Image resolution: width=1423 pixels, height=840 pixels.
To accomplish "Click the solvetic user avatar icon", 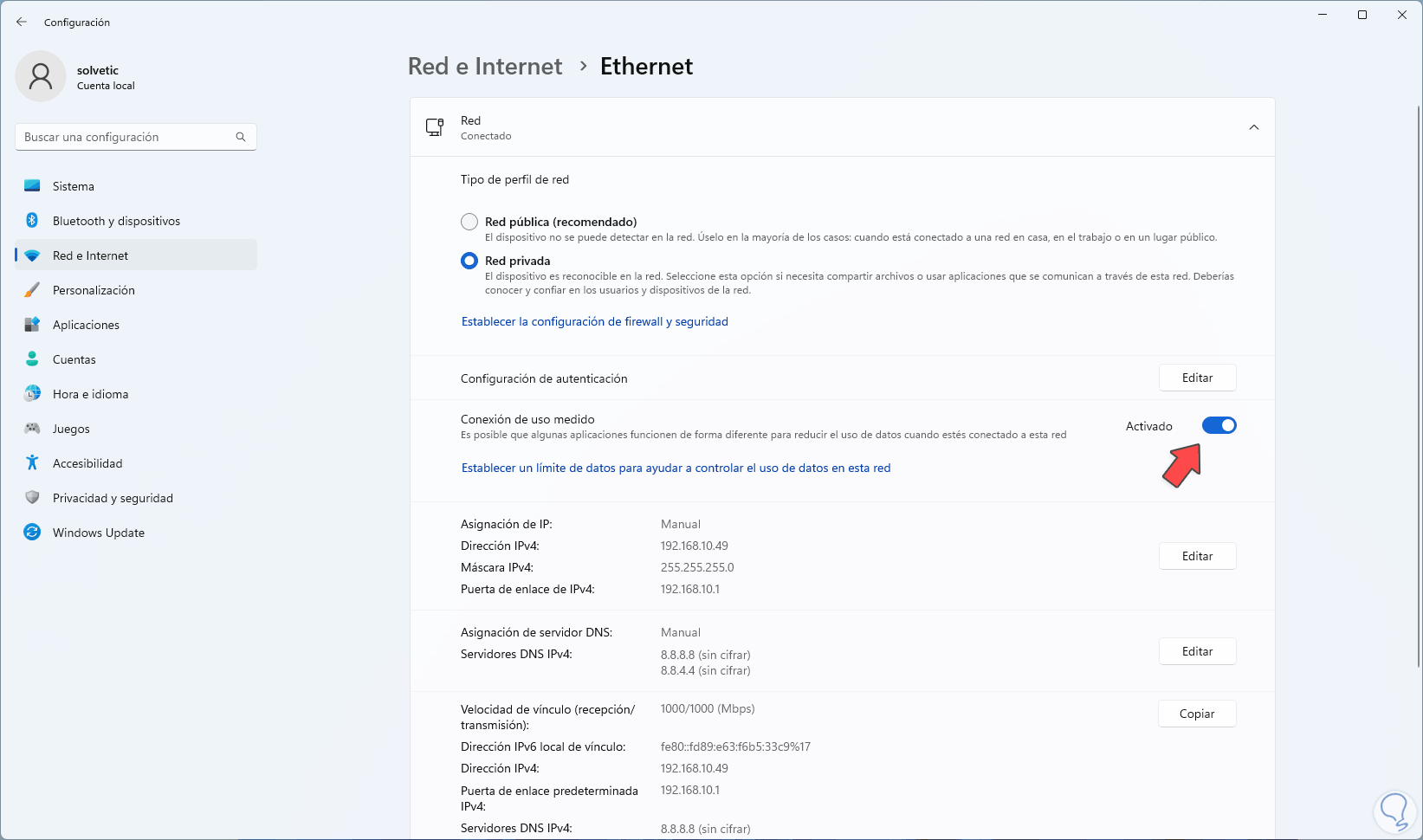I will [41, 76].
